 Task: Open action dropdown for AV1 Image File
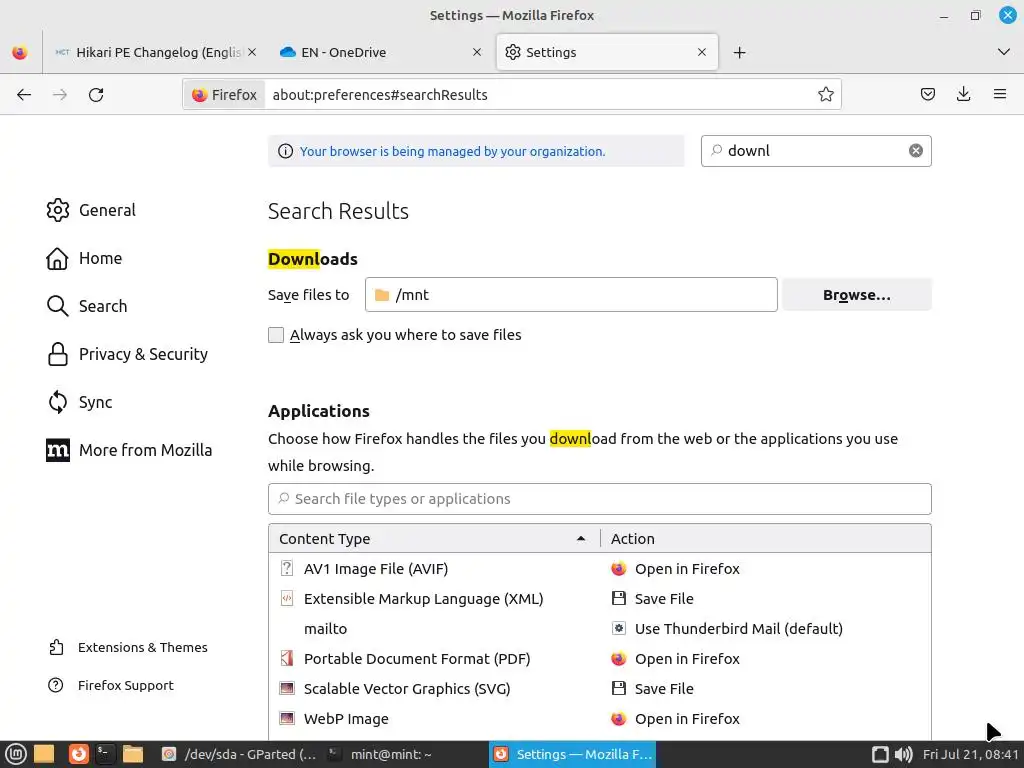(x=766, y=569)
